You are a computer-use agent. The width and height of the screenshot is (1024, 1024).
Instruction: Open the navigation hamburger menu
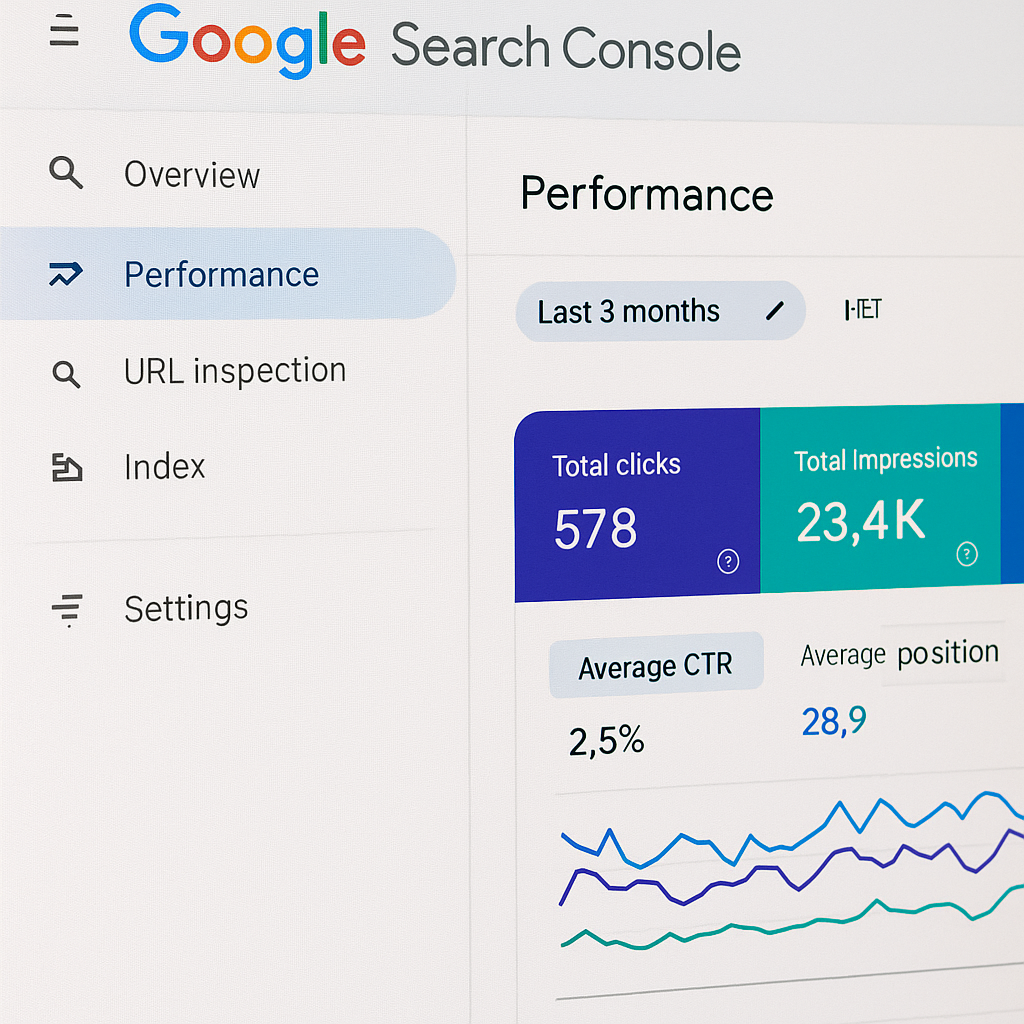[64, 32]
